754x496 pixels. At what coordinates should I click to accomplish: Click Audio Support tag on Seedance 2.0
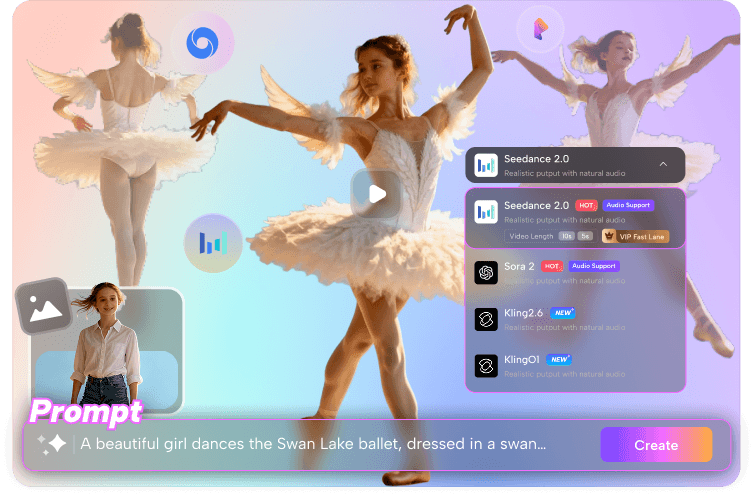click(x=628, y=205)
